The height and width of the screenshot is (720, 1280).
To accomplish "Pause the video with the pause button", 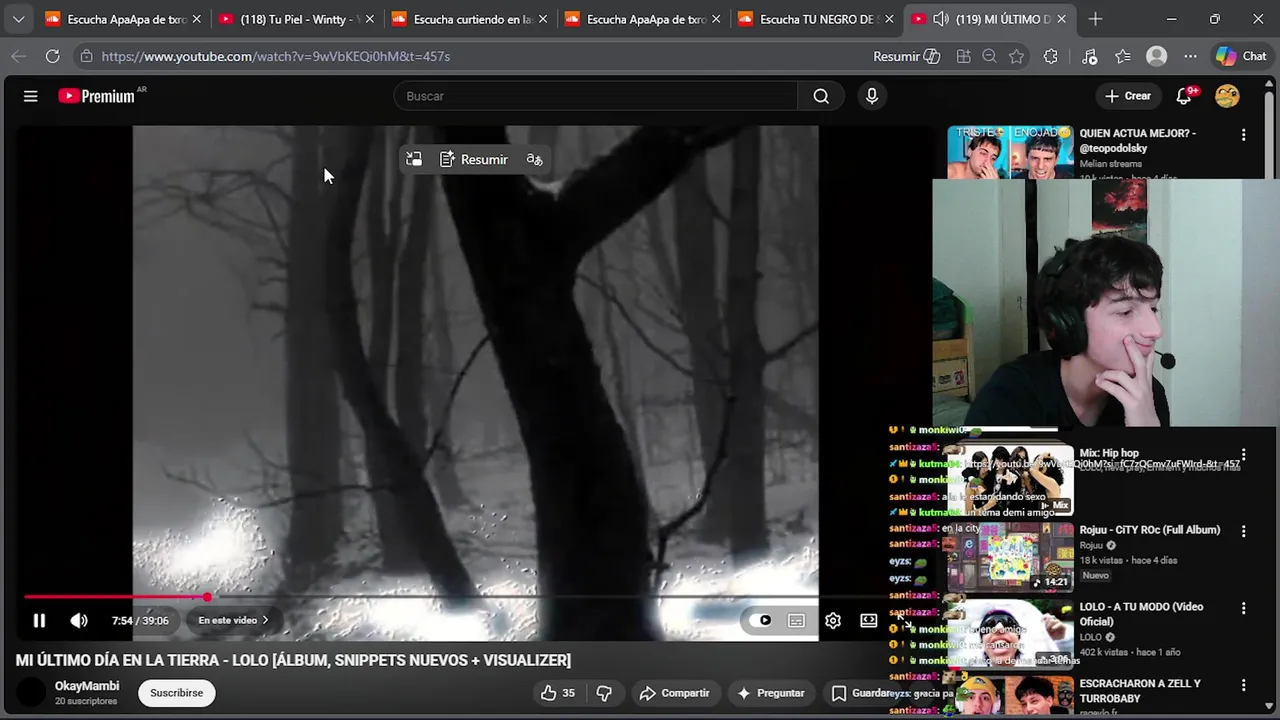I will (x=39, y=621).
